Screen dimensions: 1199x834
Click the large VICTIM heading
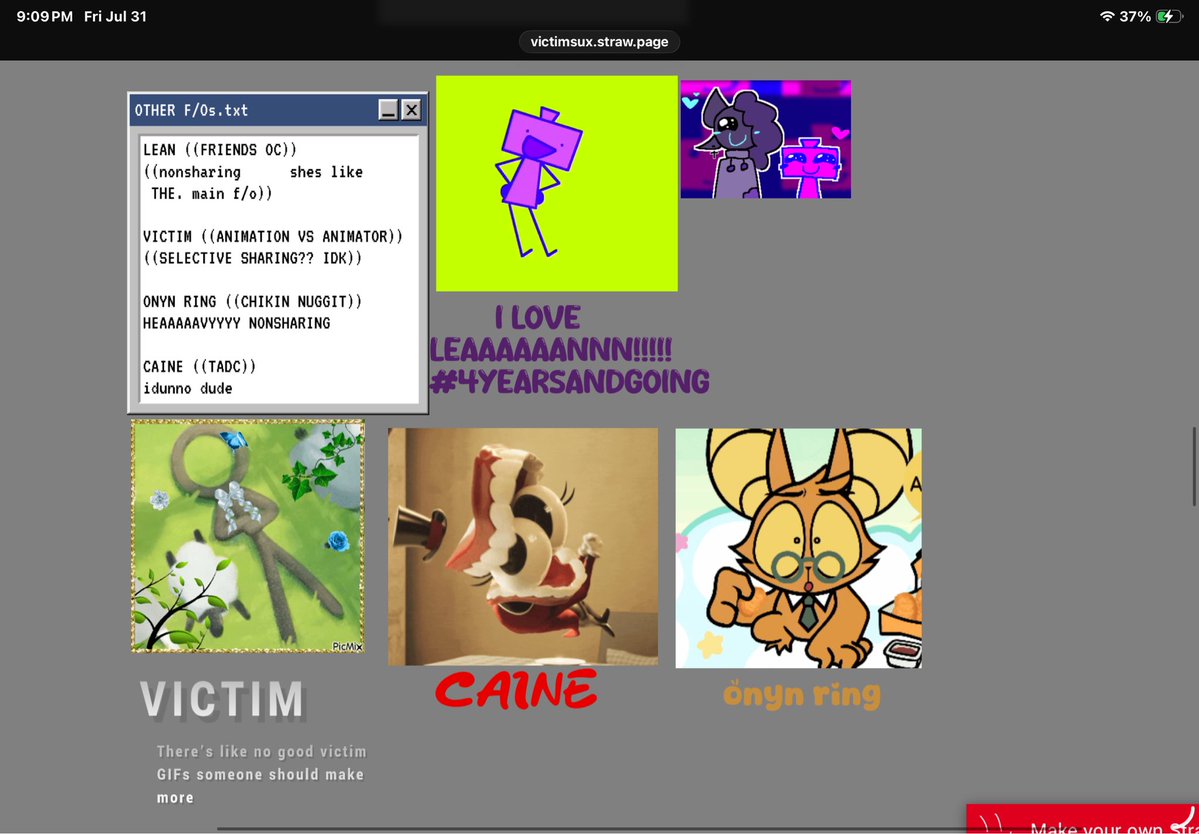click(223, 699)
